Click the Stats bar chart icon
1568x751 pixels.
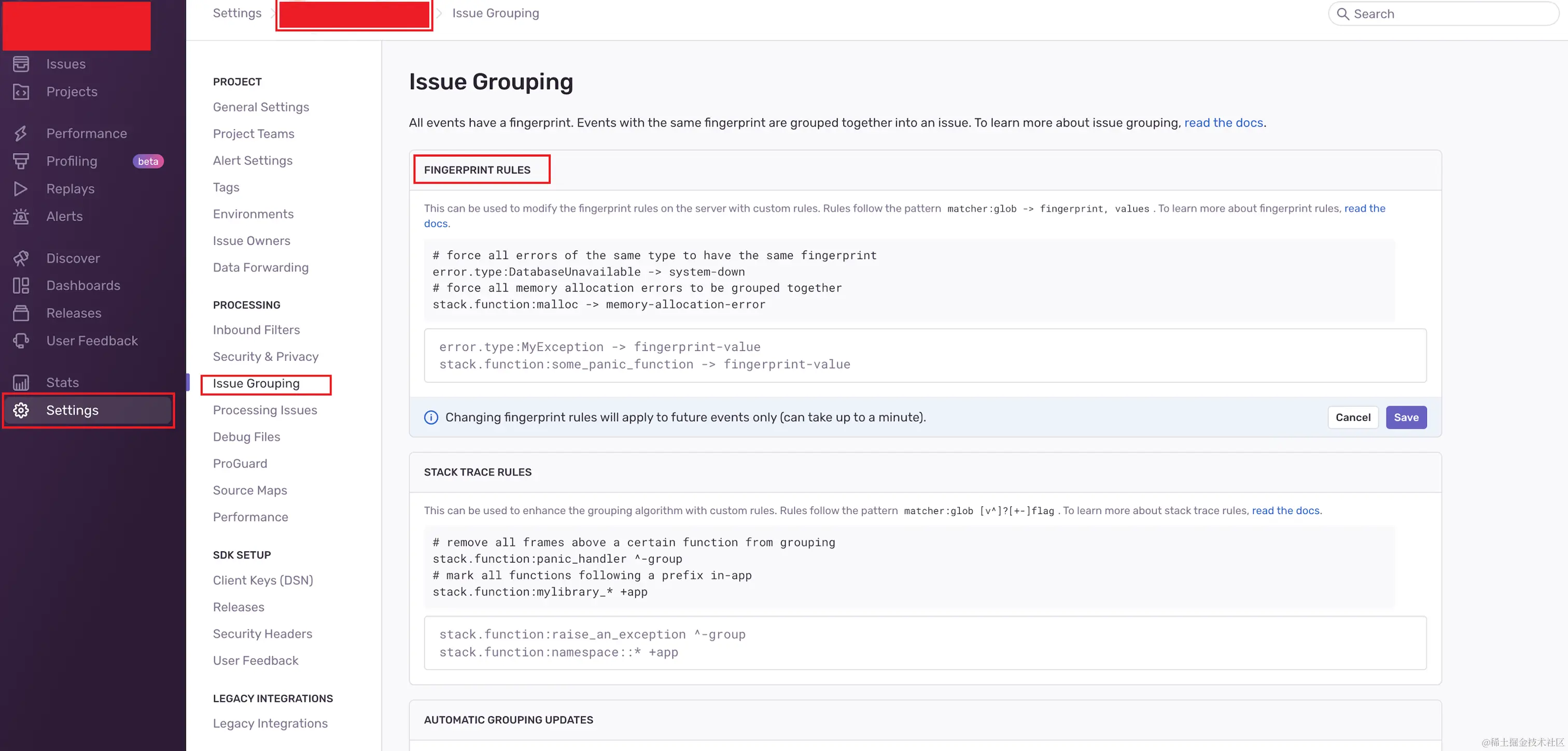click(21, 383)
